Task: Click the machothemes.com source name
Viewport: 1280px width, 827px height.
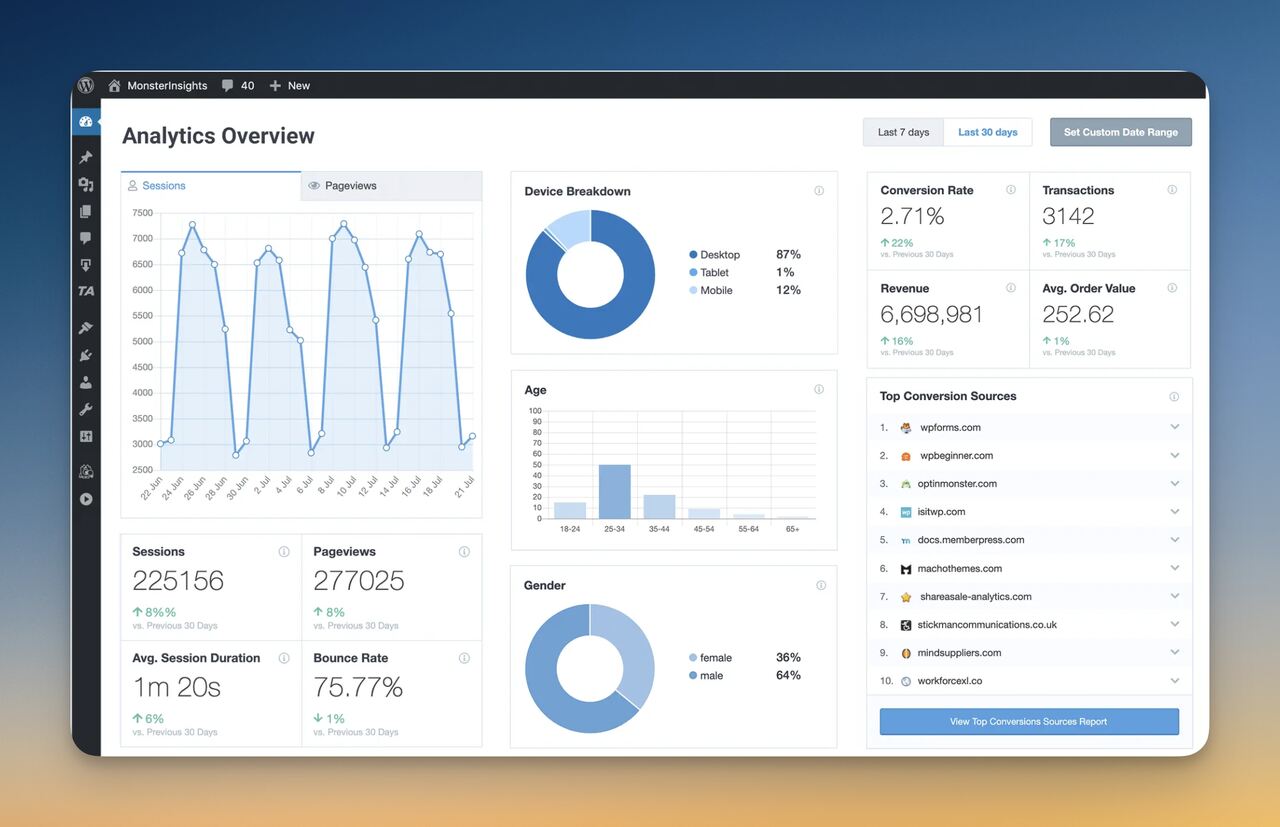Action: pos(960,568)
